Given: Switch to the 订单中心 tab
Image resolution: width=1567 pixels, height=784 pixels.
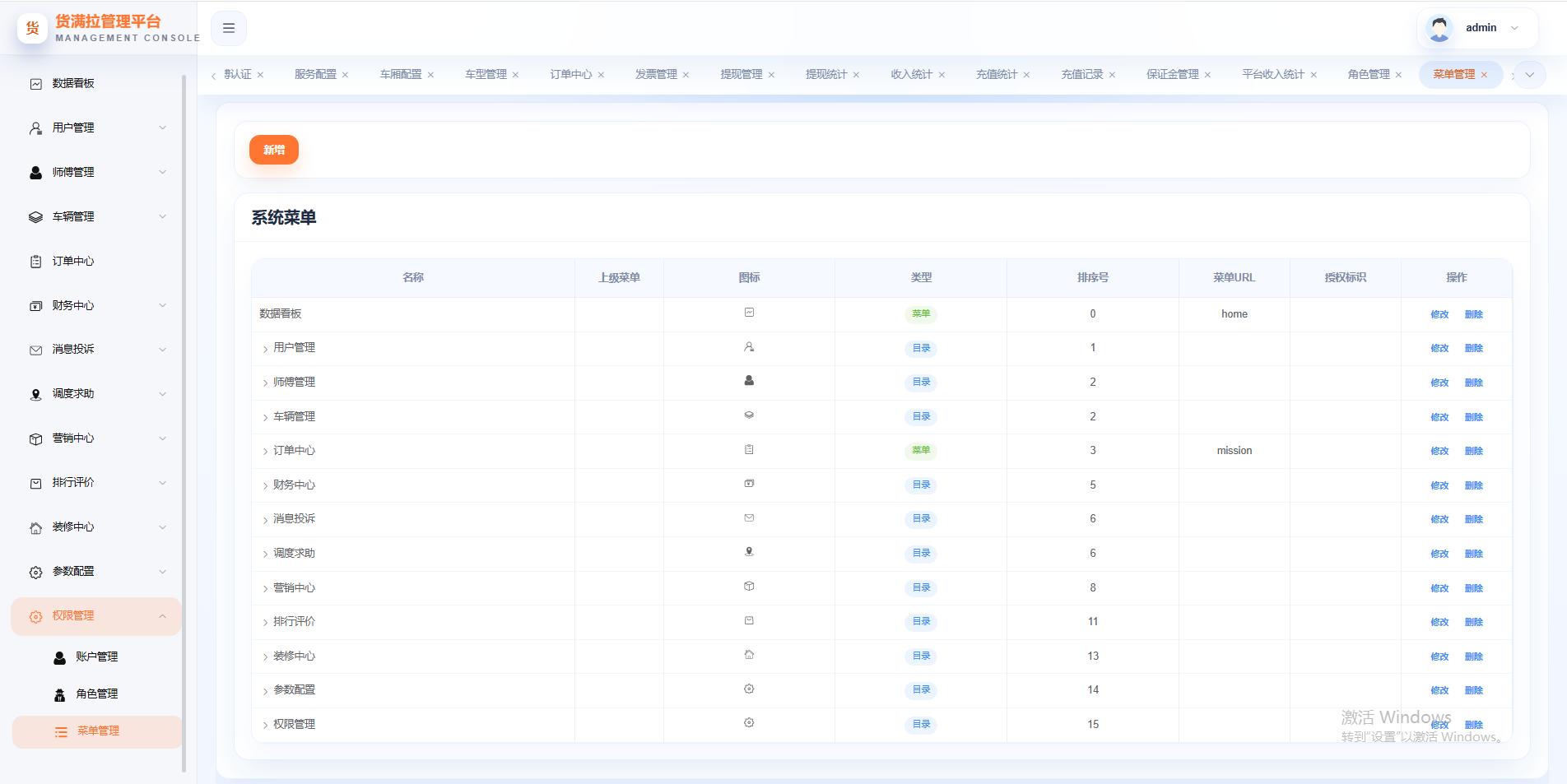Looking at the screenshot, I should pyautogui.click(x=571, y=75).
